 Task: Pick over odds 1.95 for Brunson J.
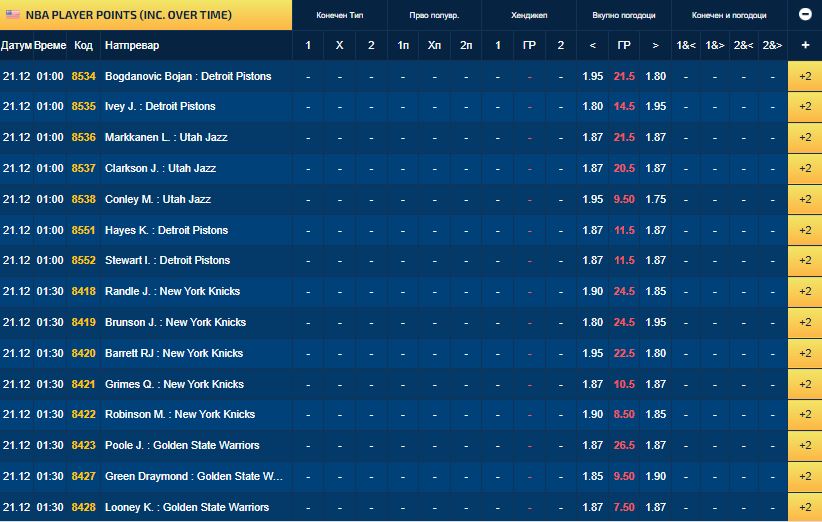point(656,322)
